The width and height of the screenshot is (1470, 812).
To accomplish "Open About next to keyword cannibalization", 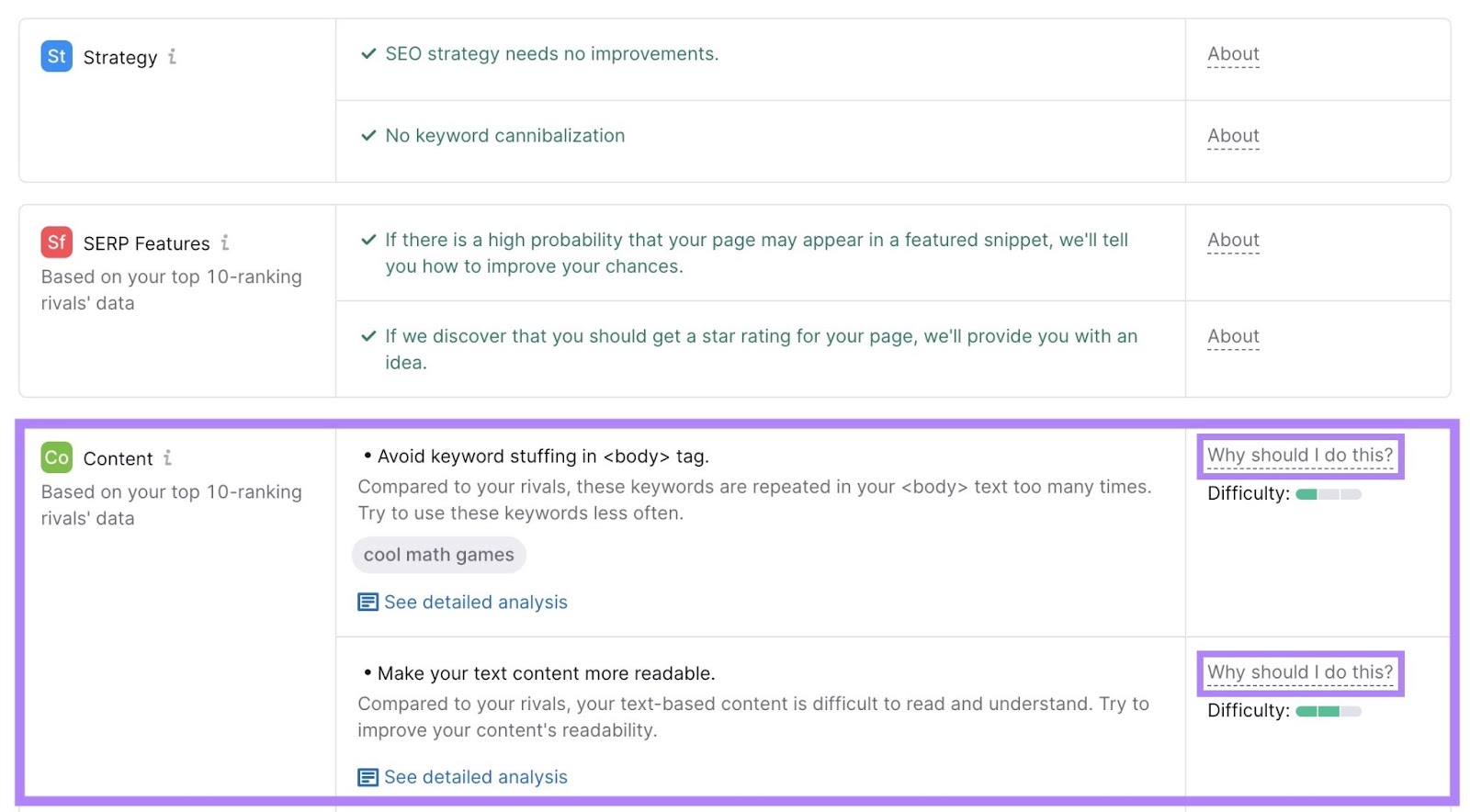I will [1232, 135].
